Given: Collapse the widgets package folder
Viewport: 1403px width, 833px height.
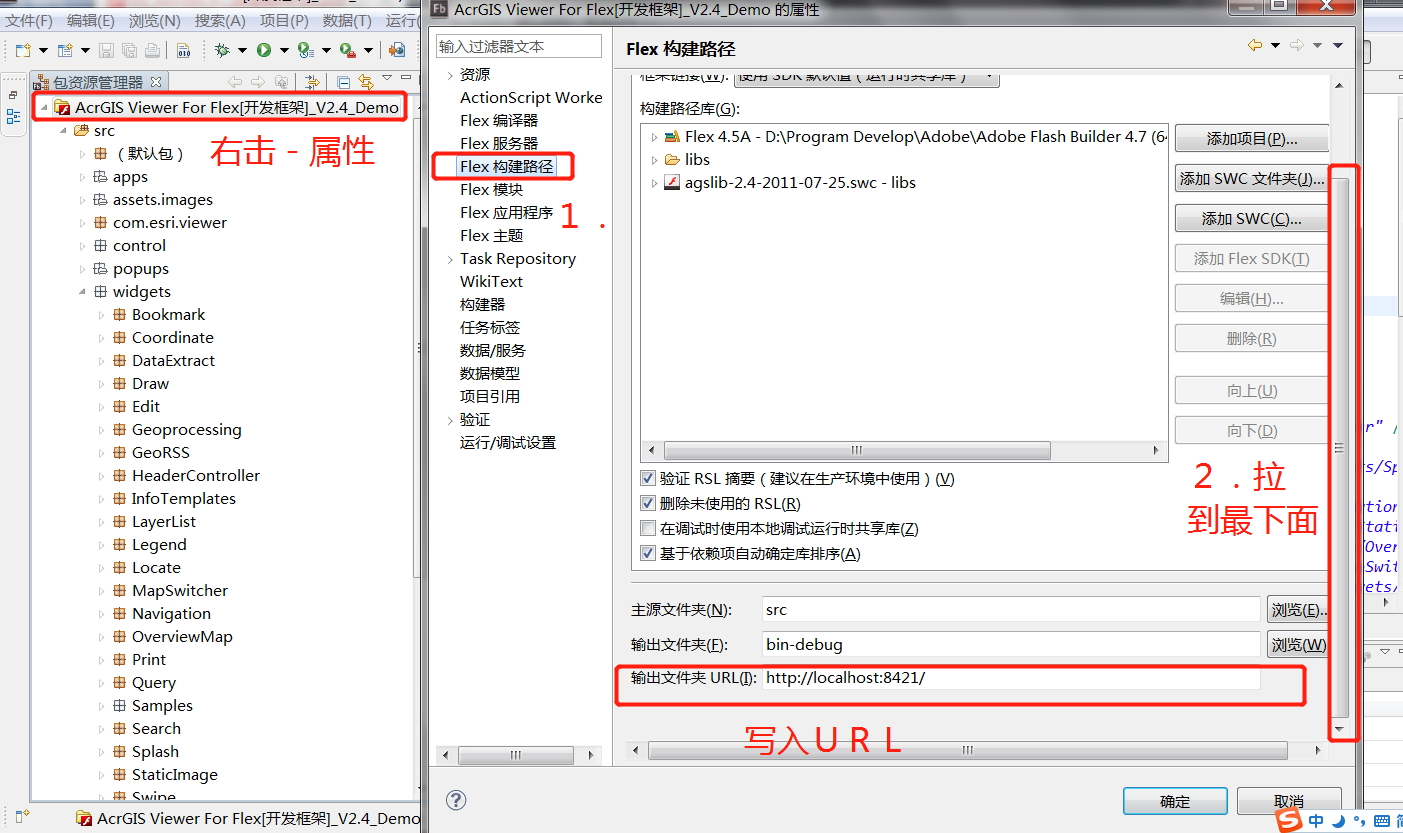Looking at the screenshot, I should click(83, 292).
